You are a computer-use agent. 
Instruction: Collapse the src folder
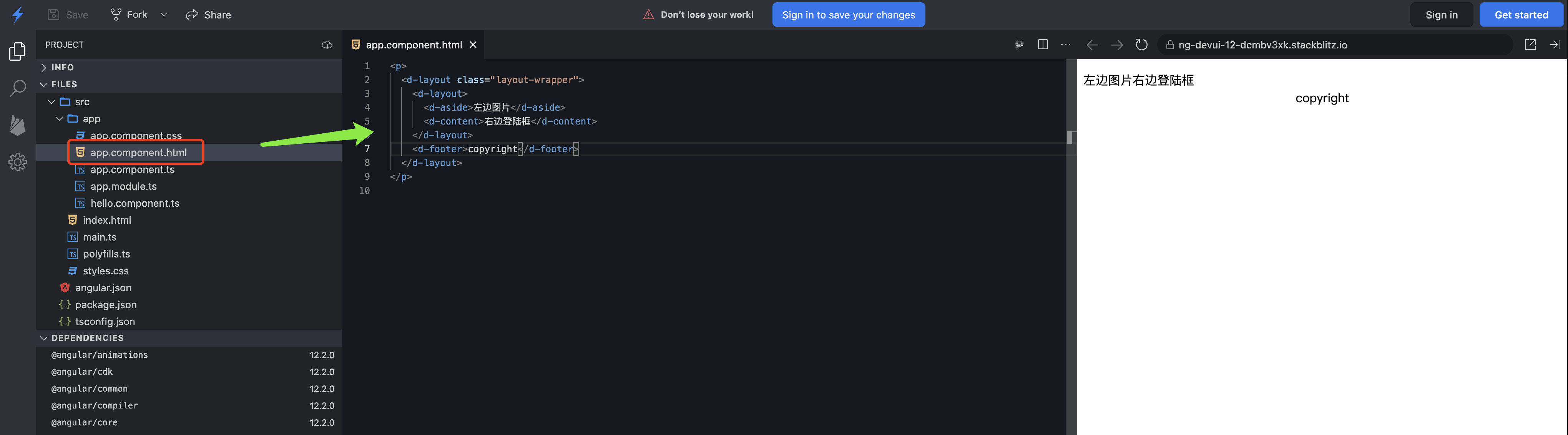click(189, 101)
